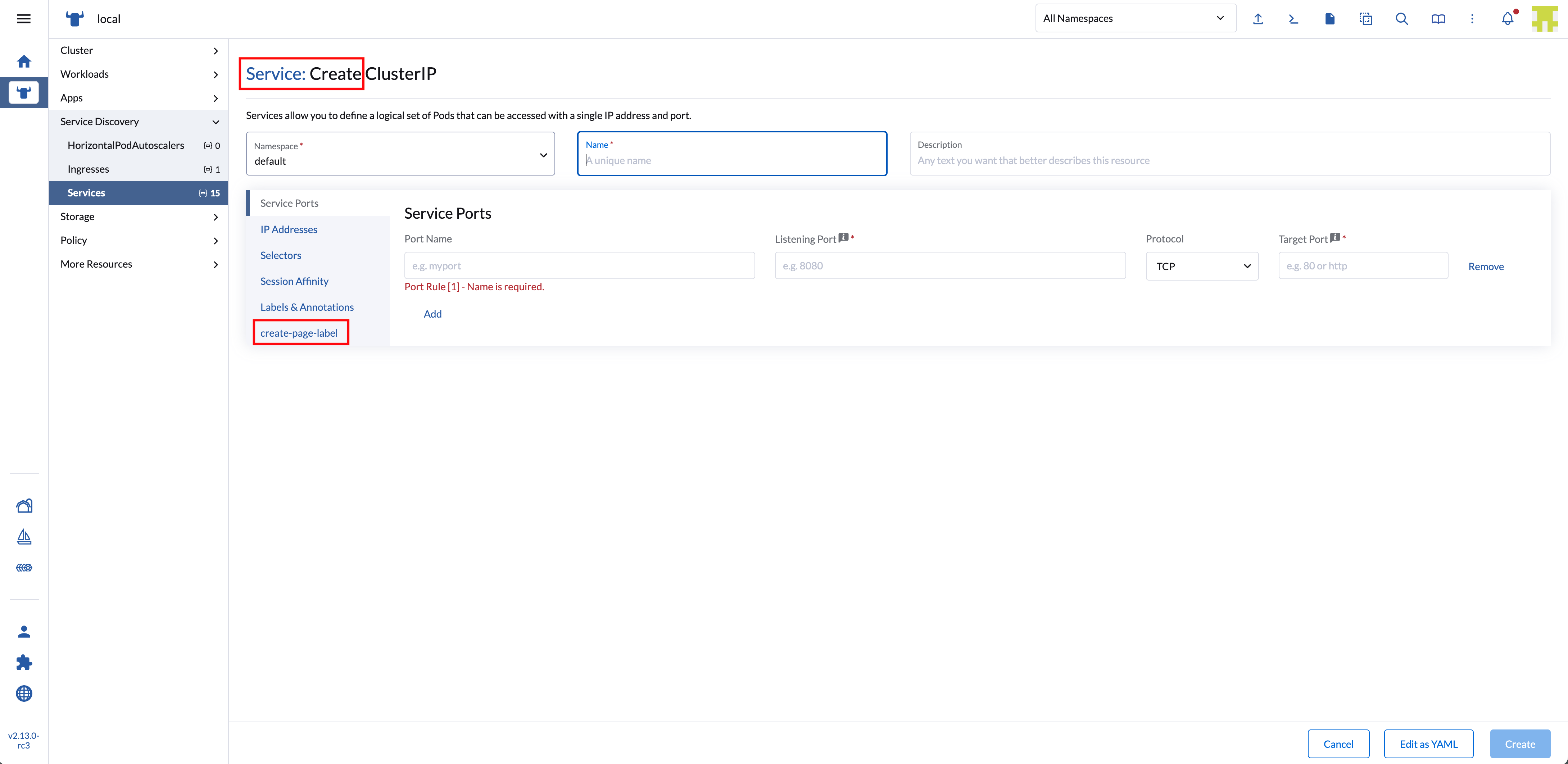The image size is (1568, 764).
Task: Open Users & Authentication person icon
Action: (24, 631)
